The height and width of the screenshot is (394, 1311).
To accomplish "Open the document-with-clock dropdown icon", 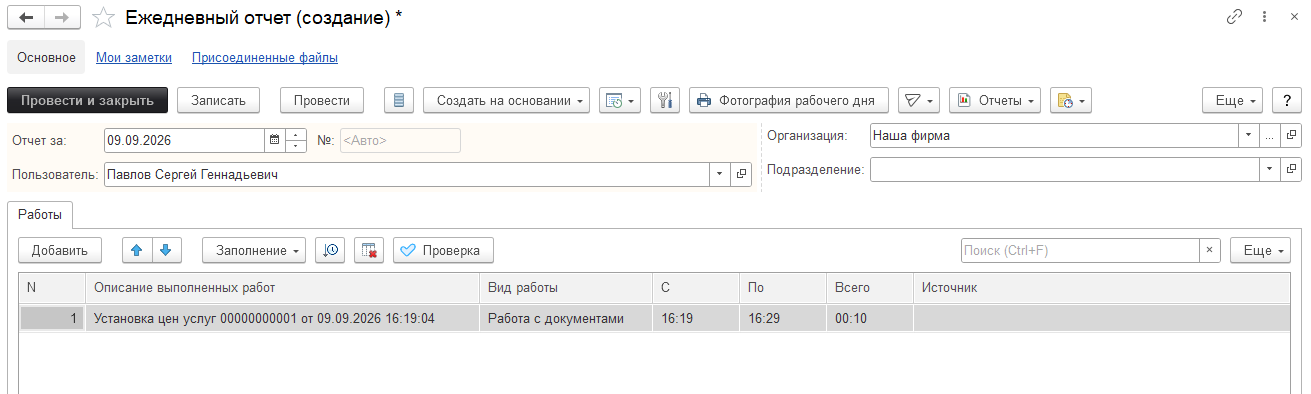I will (x=1070, y=100).
